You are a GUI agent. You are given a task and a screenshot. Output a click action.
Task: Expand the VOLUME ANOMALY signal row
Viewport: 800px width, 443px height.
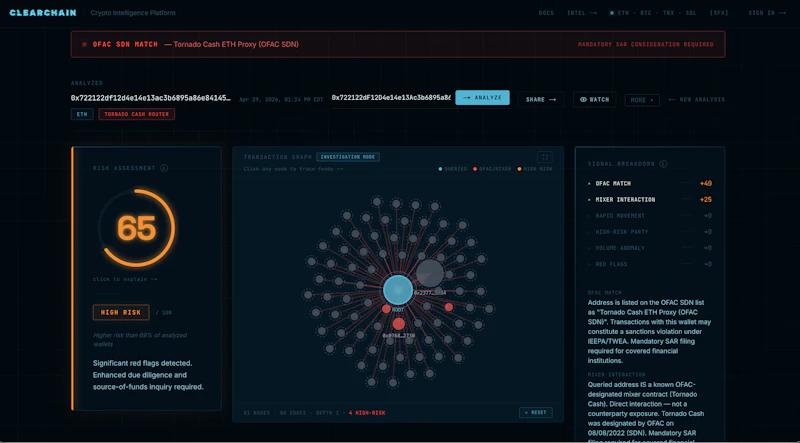click(650, 248)
